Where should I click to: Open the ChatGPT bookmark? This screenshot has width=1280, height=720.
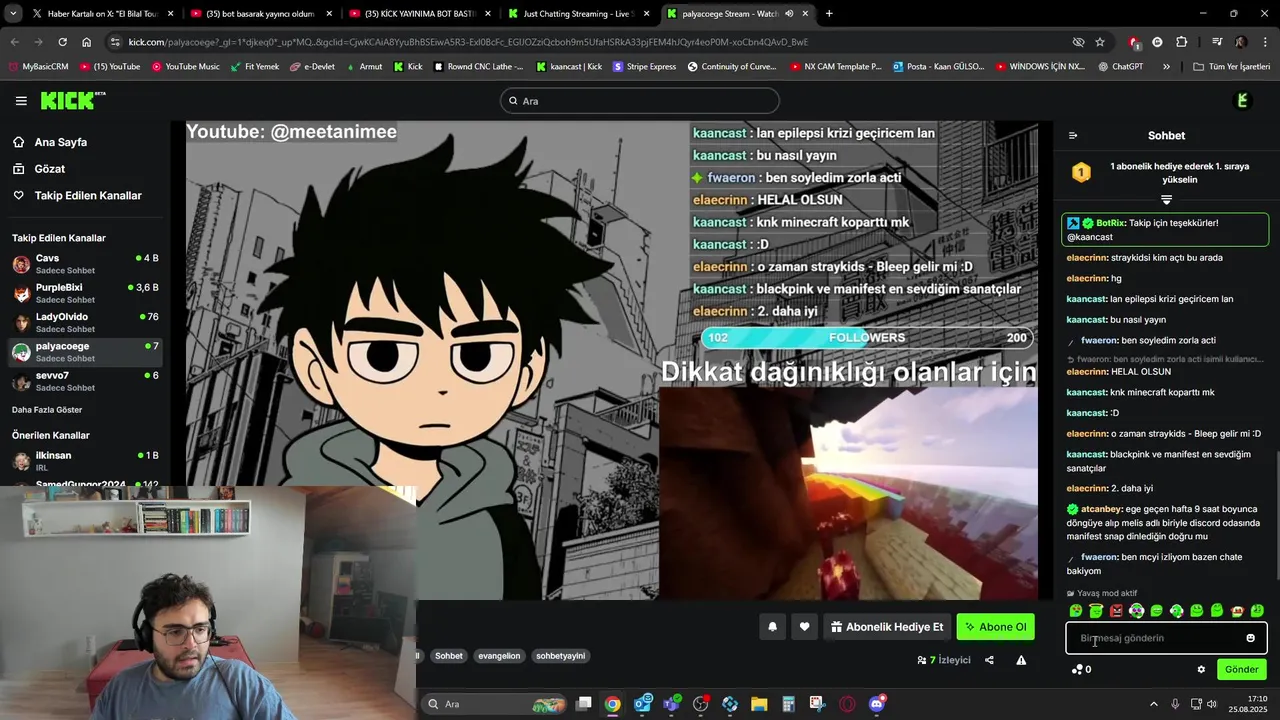click(x=1120, y=67)
